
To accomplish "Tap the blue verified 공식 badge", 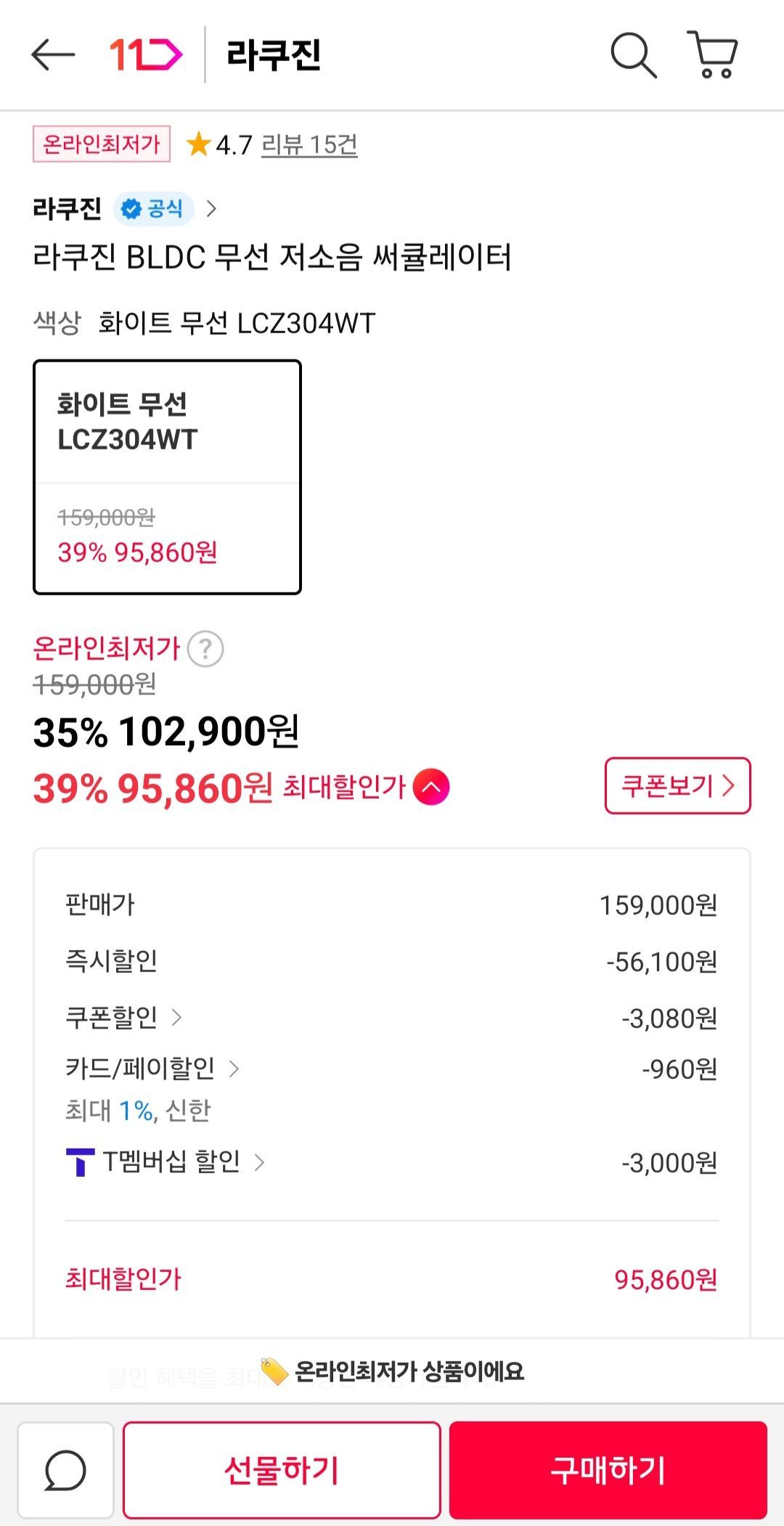I will pos(153,209).
